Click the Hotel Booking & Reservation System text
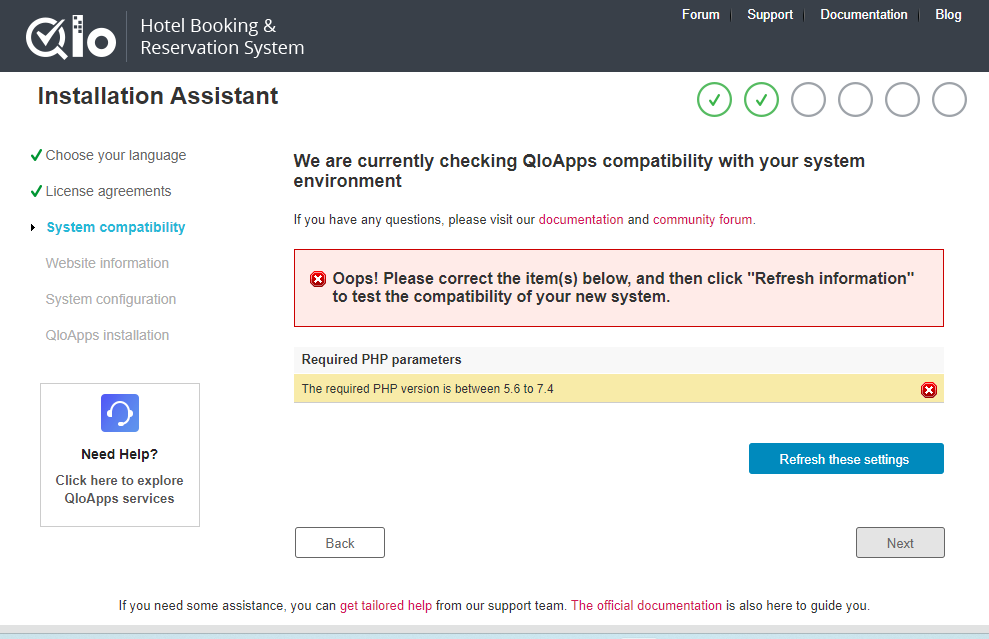The width and height of the screenshot is (989, 639). click(222, 37)
